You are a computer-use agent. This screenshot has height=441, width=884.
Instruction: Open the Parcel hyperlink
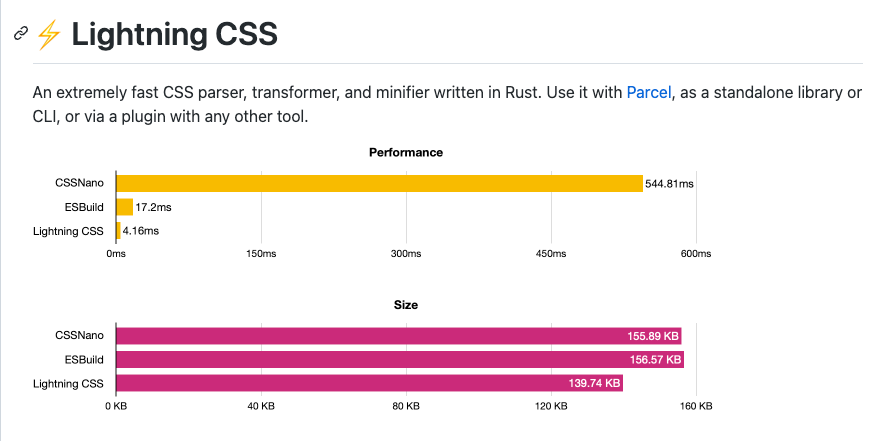pos(648,92)
